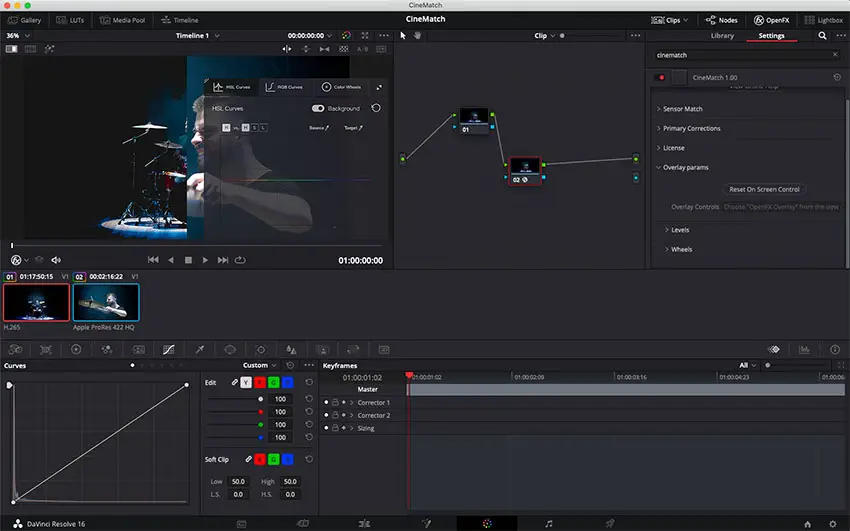
Task: Select the HSL Curves overlay tab
Action: 231,87
